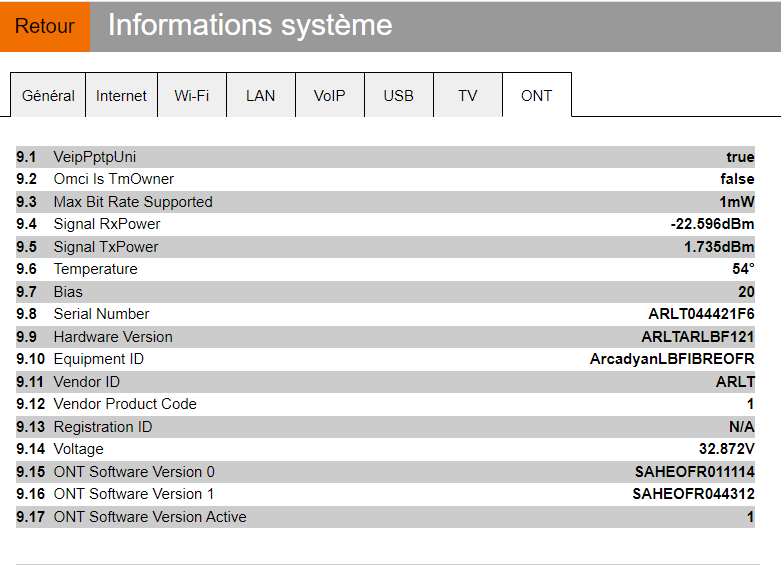Switch to the USB tab
The width and height of the screenshot is (781, 574).
tap(398, 96)
